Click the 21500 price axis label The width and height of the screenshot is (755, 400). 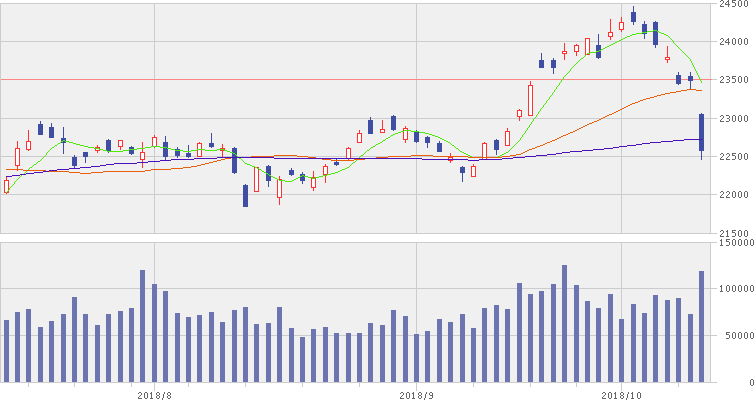734,232
